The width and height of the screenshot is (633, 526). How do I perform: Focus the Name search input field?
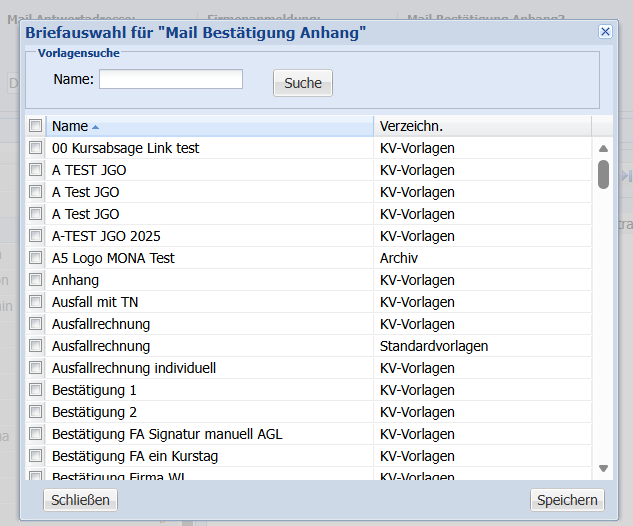pyautogui.click(x=171, y=79)
